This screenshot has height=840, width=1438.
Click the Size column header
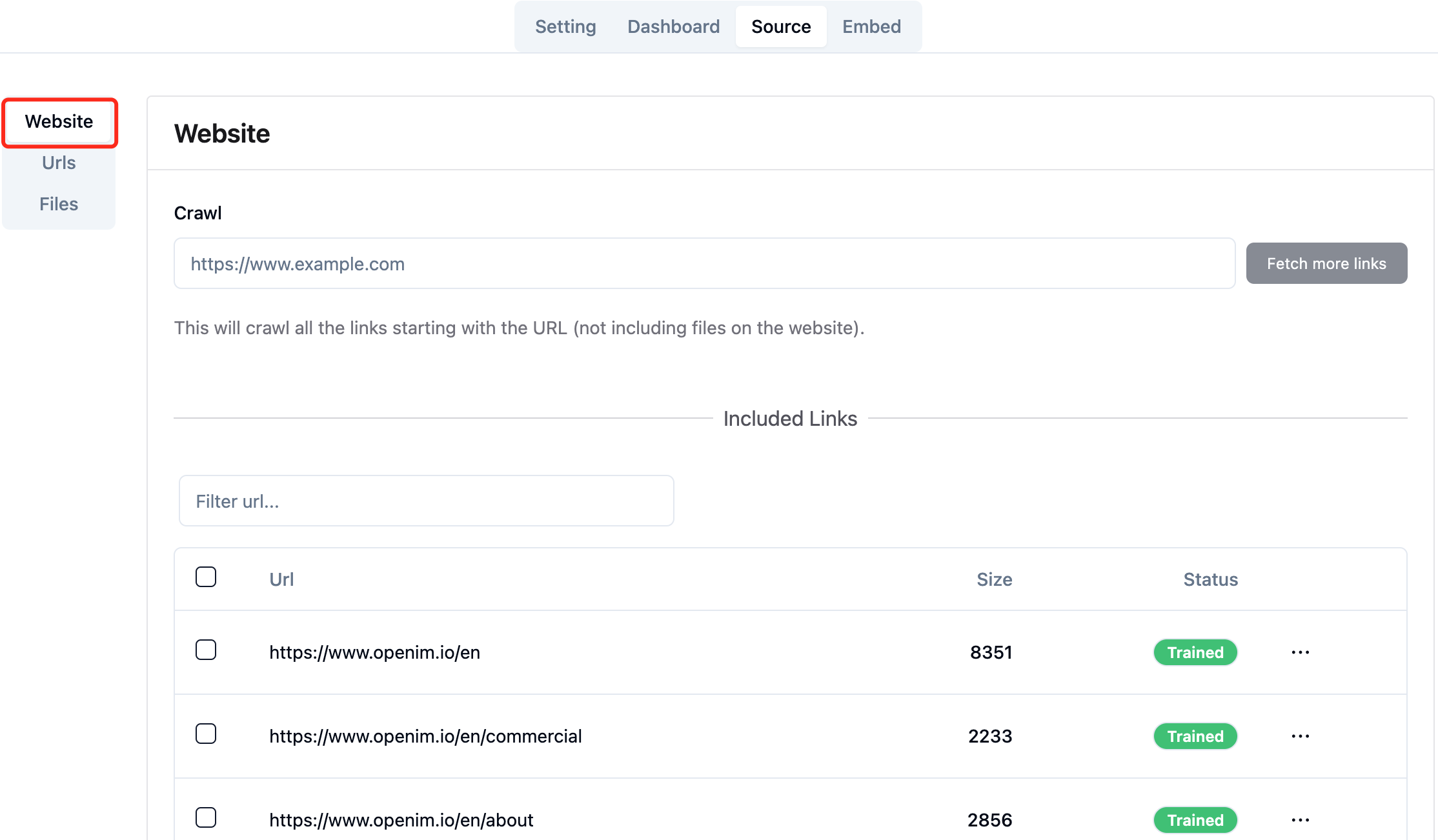pyautogui.click(x=994, y=579)
